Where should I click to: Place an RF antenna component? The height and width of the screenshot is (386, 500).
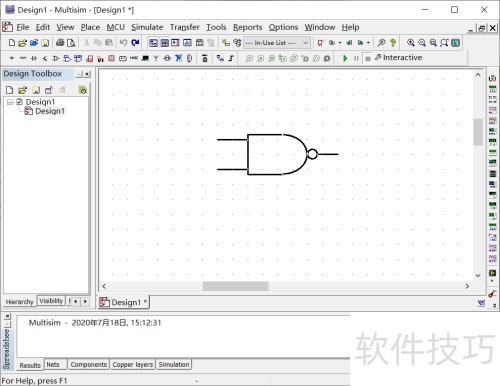coord(156,58)
